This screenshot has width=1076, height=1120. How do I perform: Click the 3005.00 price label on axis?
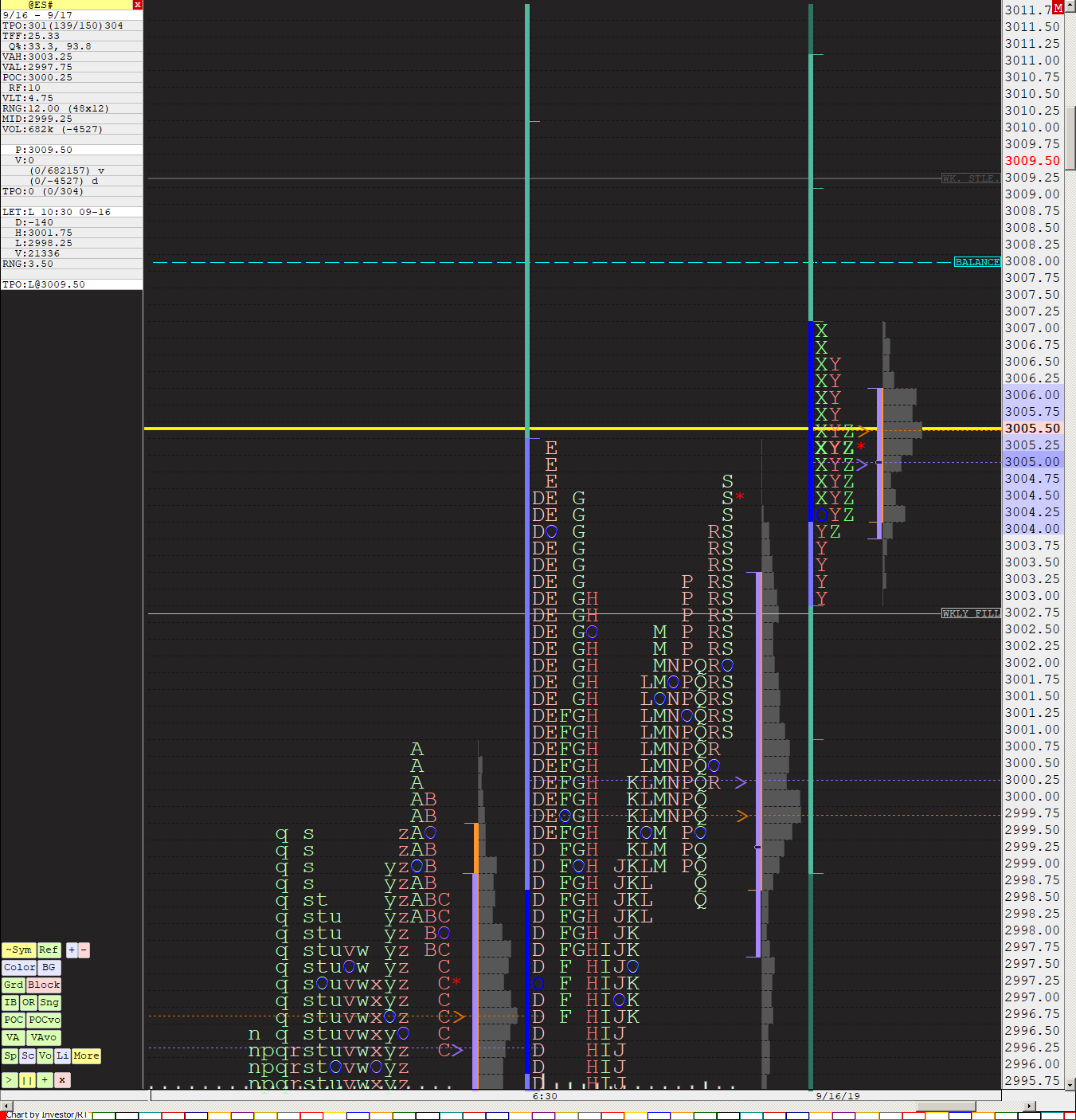[x=1032, y=462]
